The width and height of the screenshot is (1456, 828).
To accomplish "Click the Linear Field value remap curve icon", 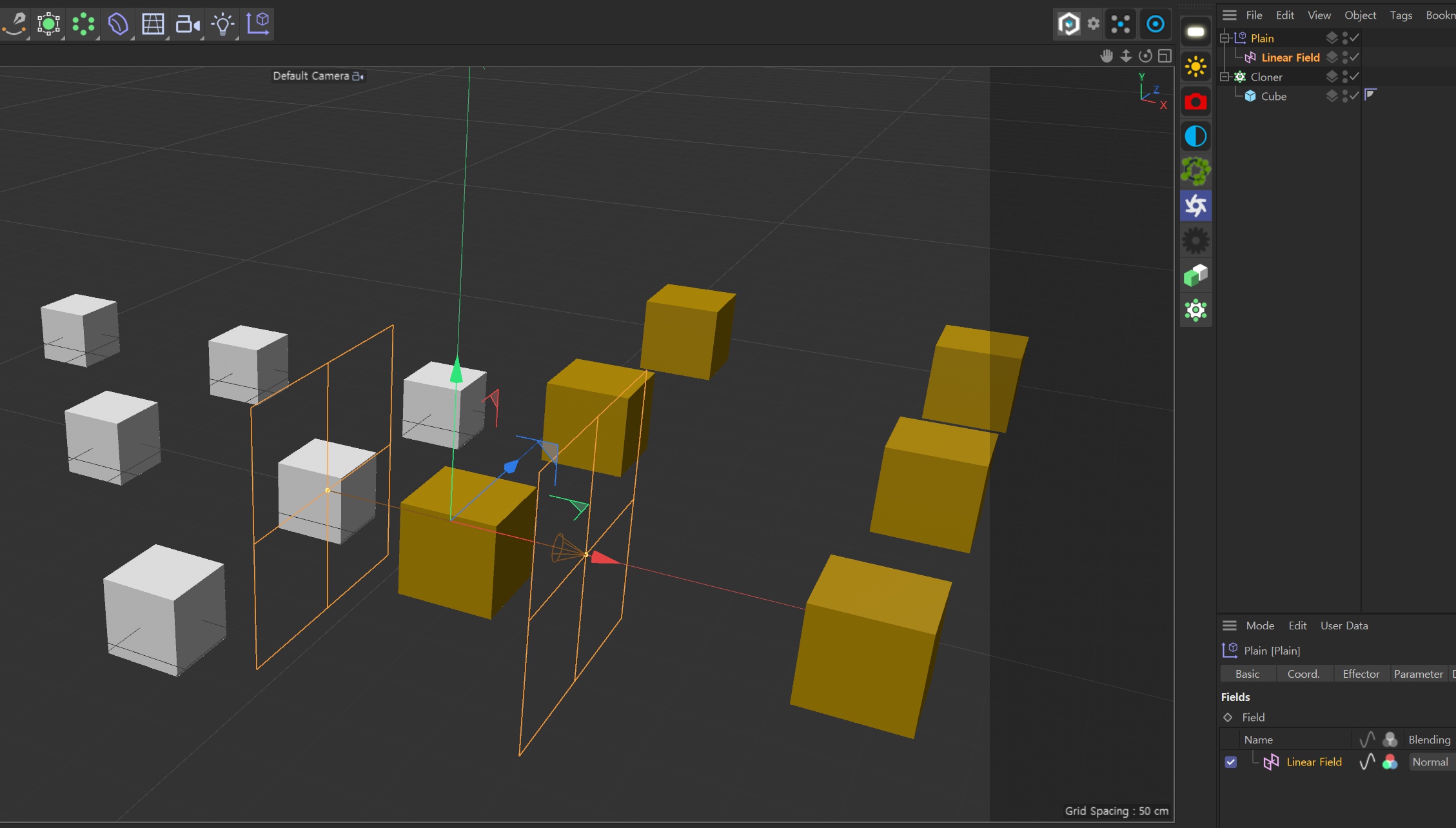I will 1367,762.
